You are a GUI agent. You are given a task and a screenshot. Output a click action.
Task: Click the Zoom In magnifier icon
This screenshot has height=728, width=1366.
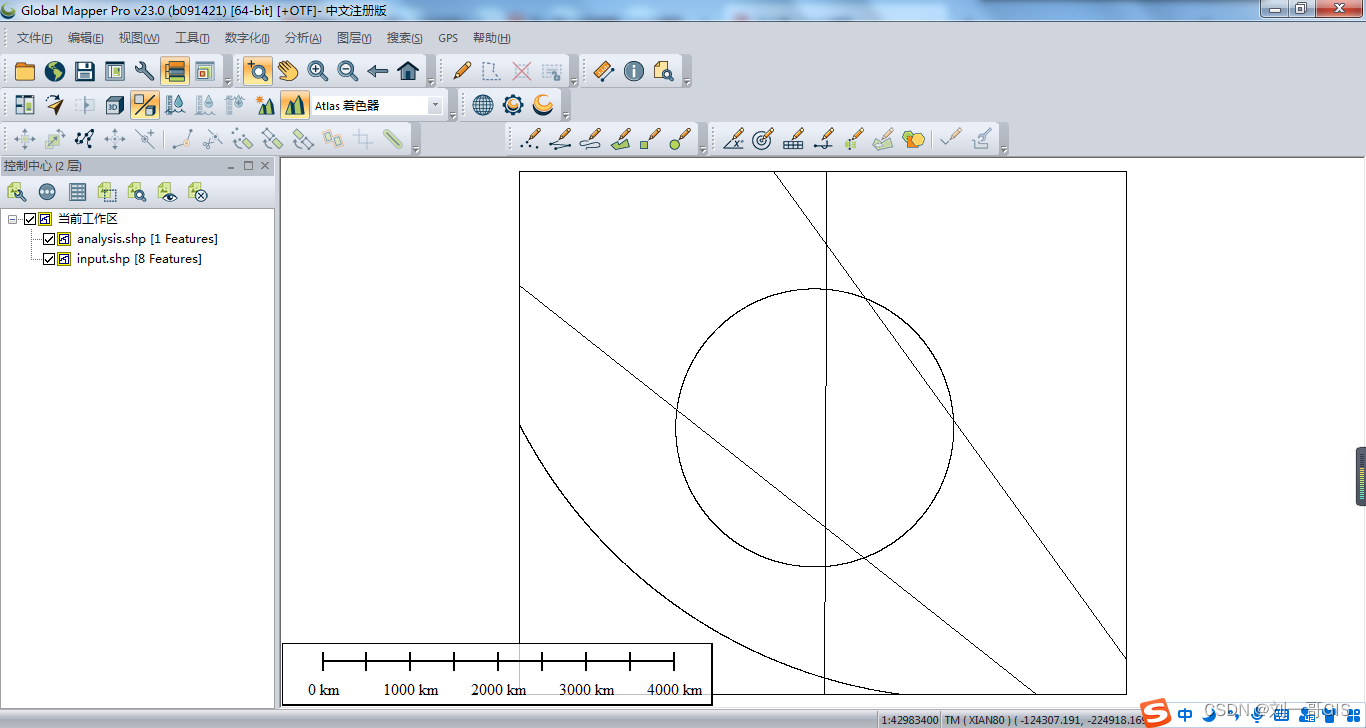[318, 71]
